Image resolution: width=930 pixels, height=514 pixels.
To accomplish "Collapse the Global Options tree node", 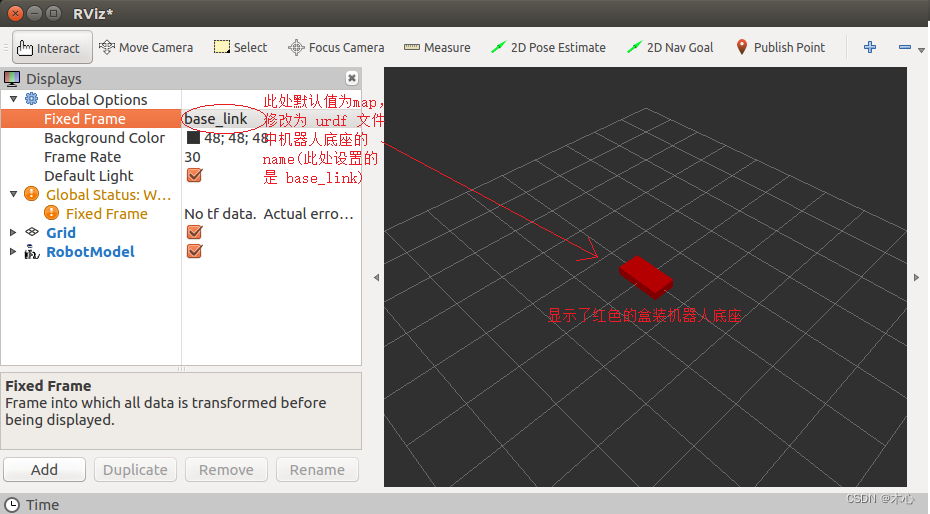I will click(13, 100).
